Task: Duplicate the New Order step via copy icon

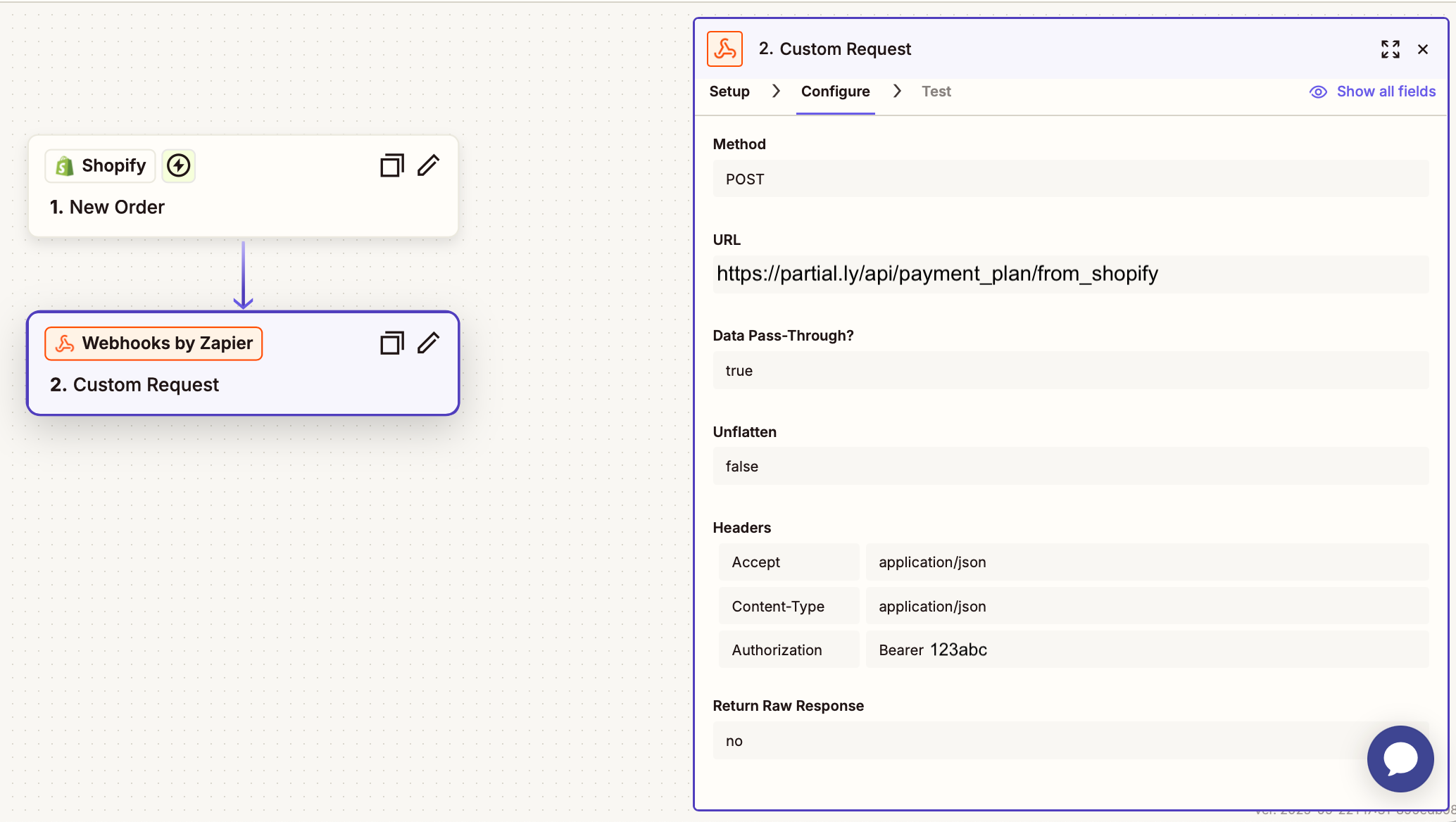Action: [x=391, y=165]
